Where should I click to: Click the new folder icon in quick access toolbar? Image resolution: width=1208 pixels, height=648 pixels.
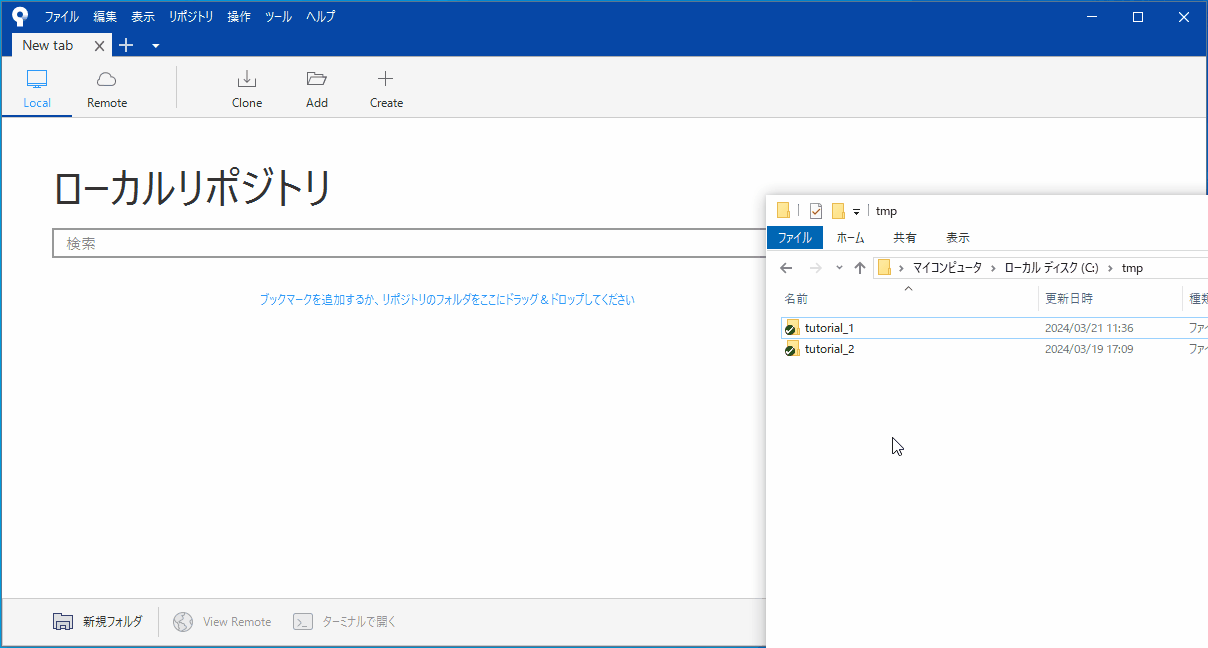click(x=839, y=211)
